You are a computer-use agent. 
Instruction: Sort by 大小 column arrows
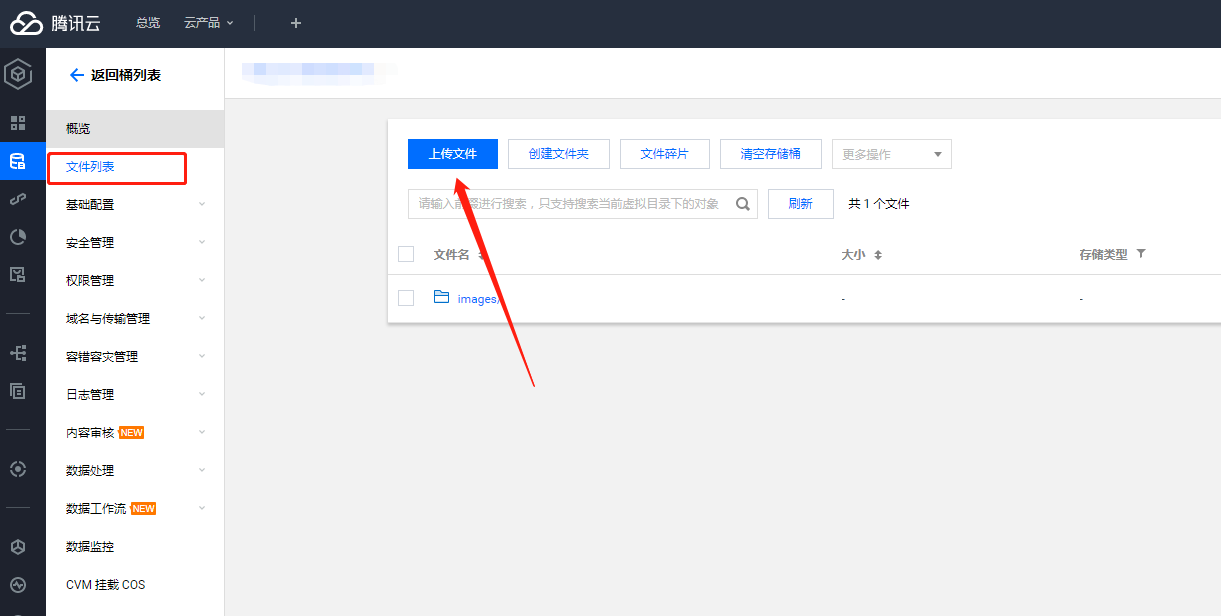coord(878,255)
